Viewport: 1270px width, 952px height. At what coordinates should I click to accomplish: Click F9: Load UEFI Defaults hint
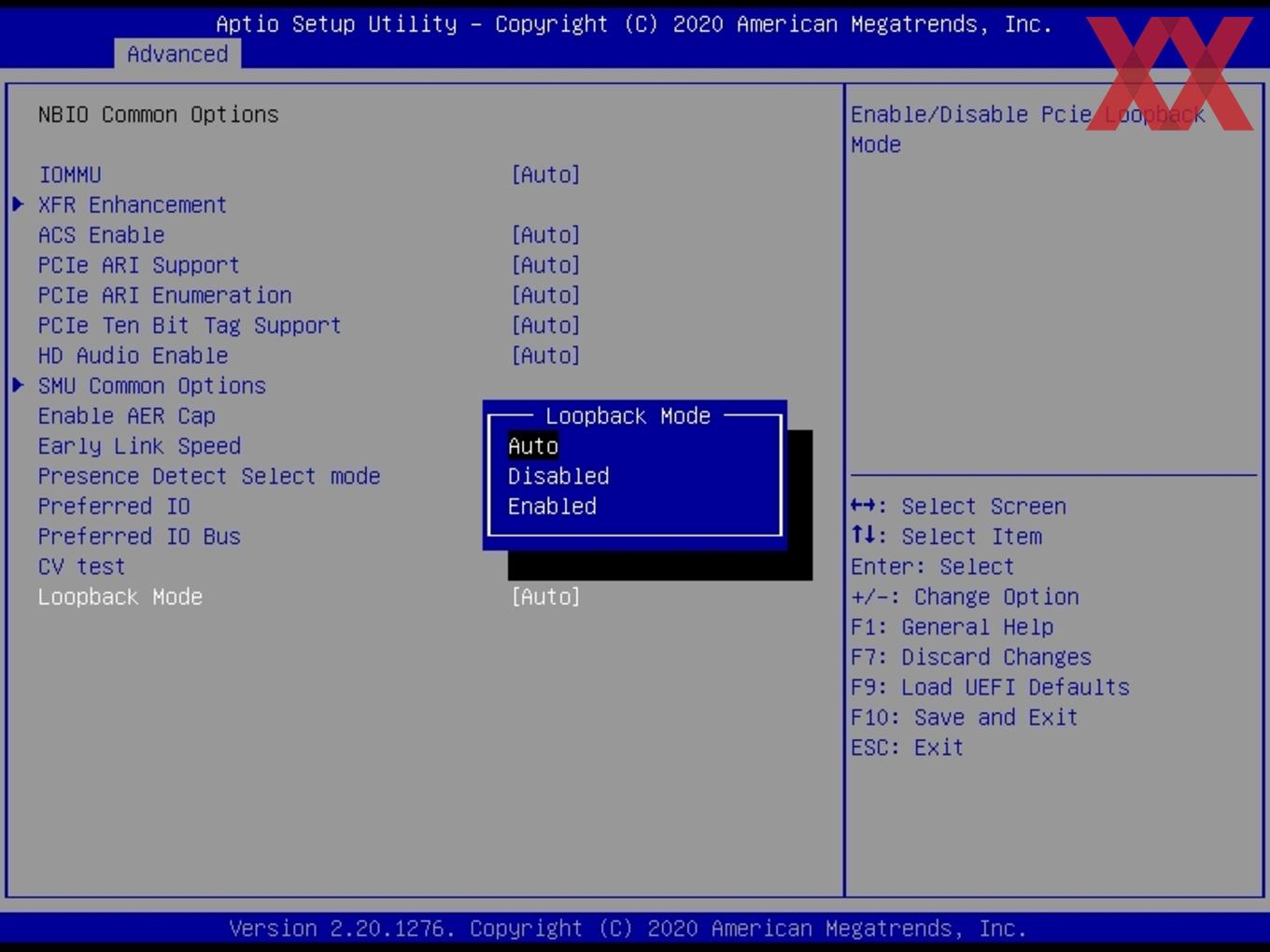[x=991, y=687]
